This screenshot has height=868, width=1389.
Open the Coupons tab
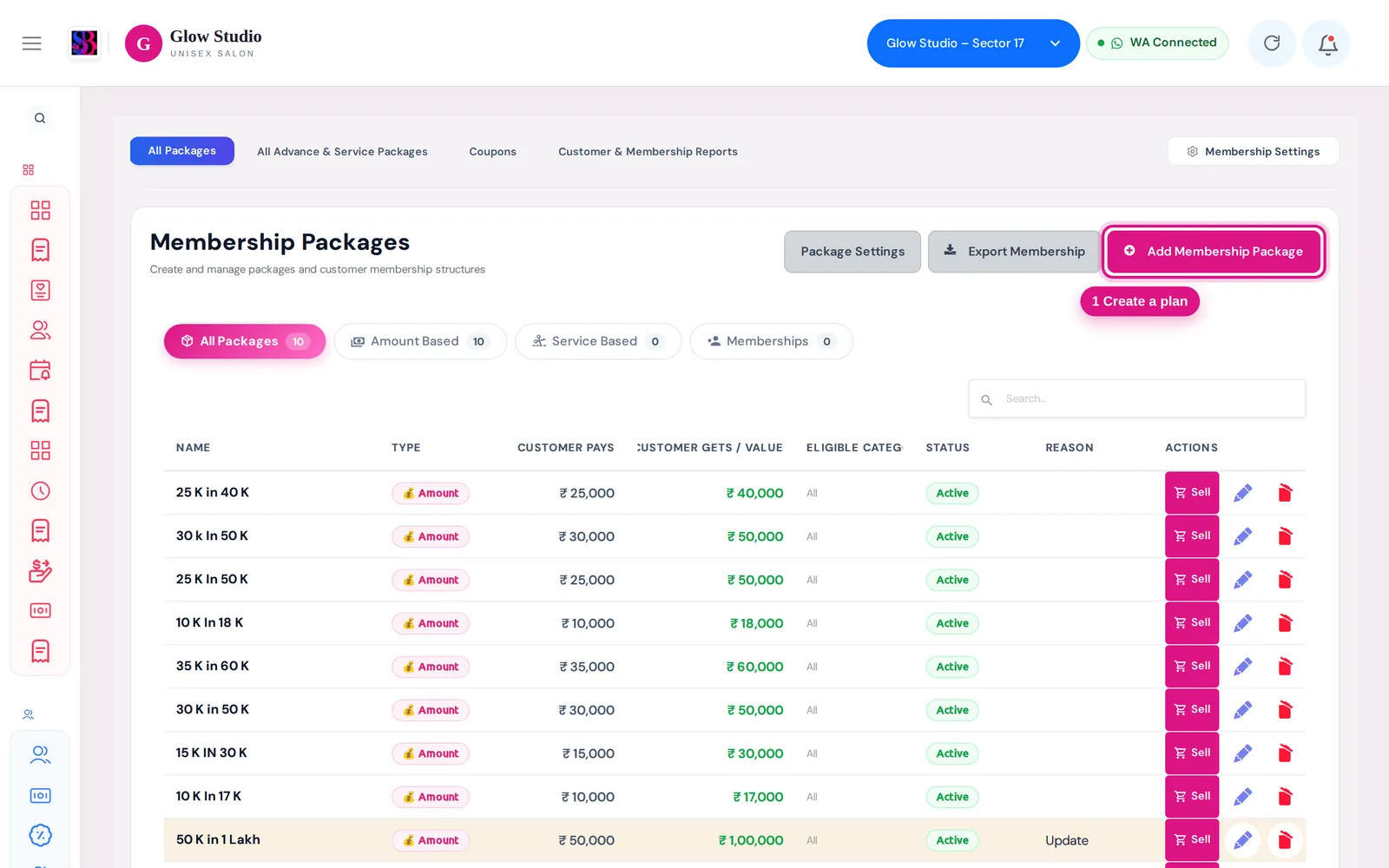[492, 152]
